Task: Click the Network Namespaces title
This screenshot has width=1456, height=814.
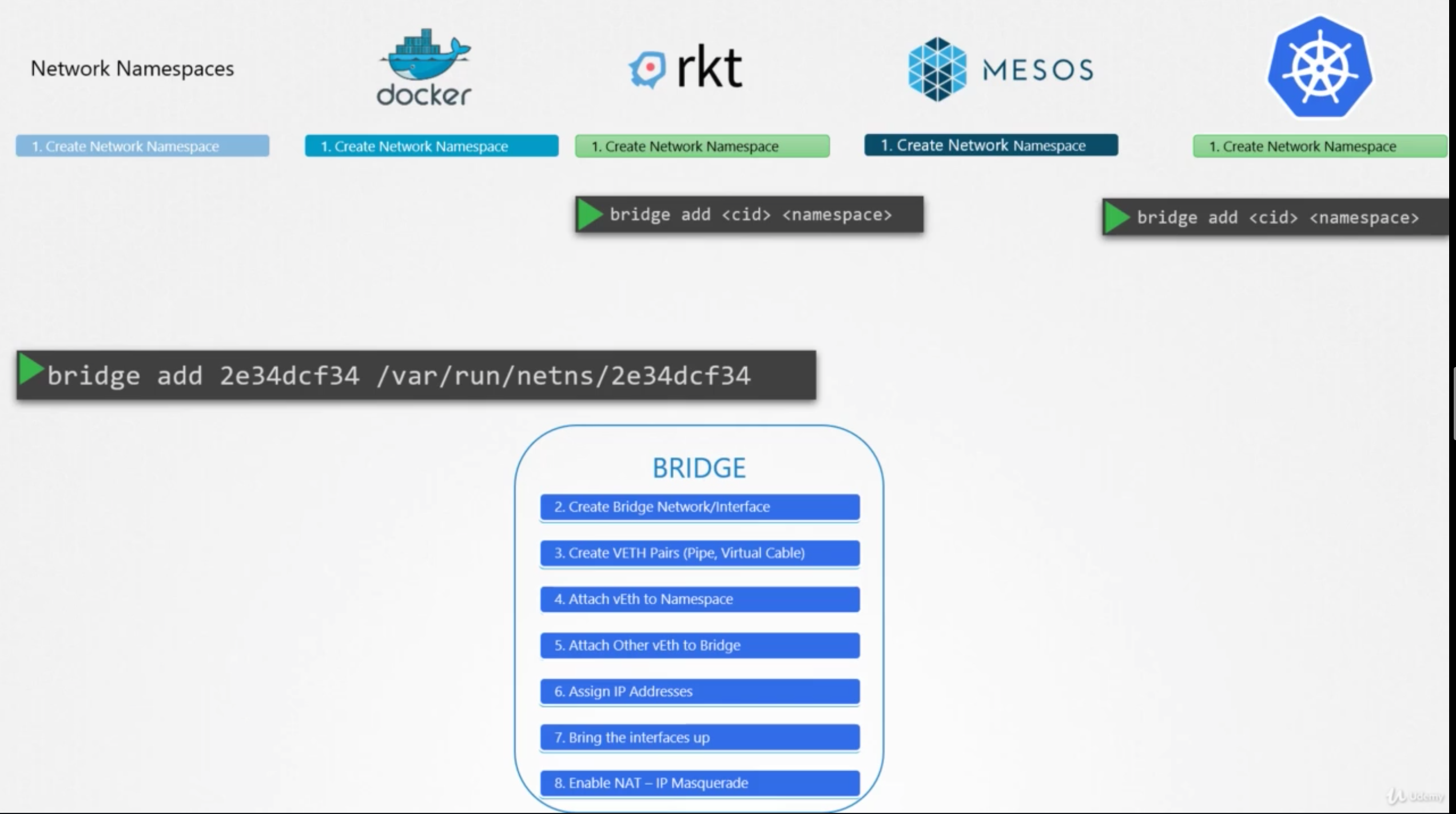Action: tap(132, 69)
